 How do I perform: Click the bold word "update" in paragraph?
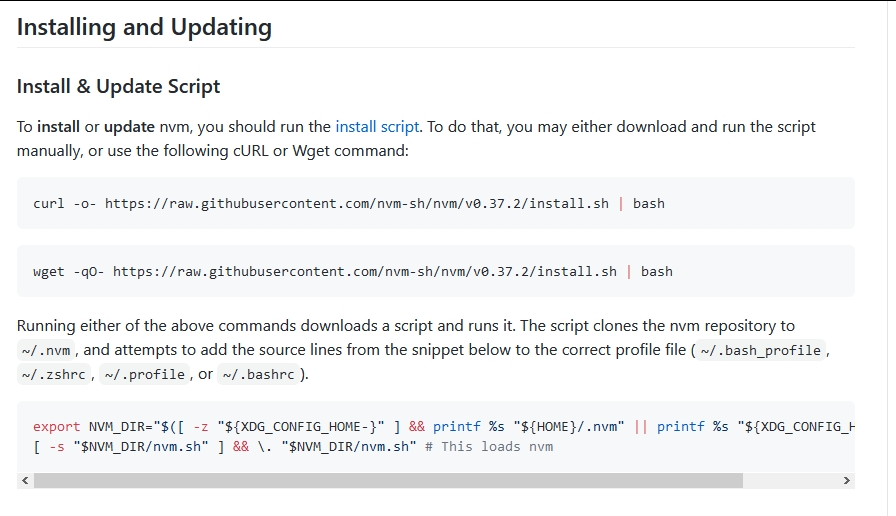click(x=130, y=127)
